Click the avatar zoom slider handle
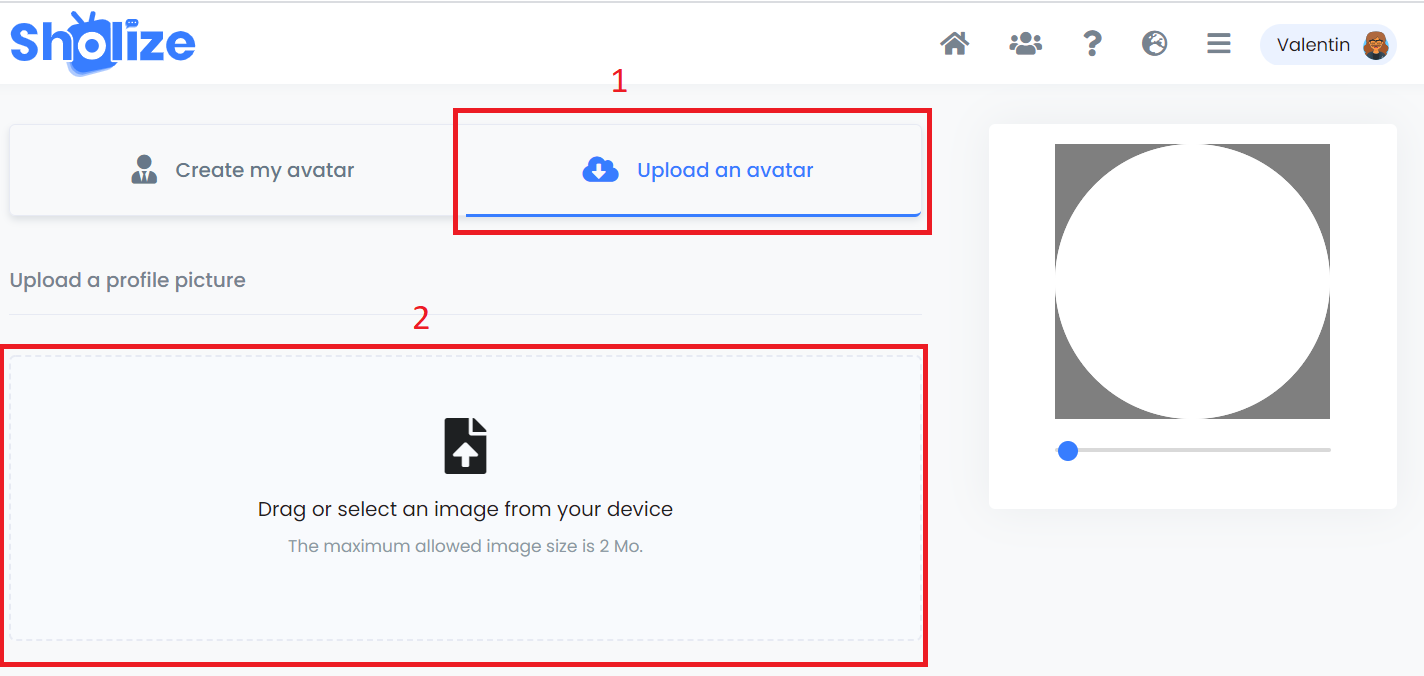 [x=1068, y=451]
